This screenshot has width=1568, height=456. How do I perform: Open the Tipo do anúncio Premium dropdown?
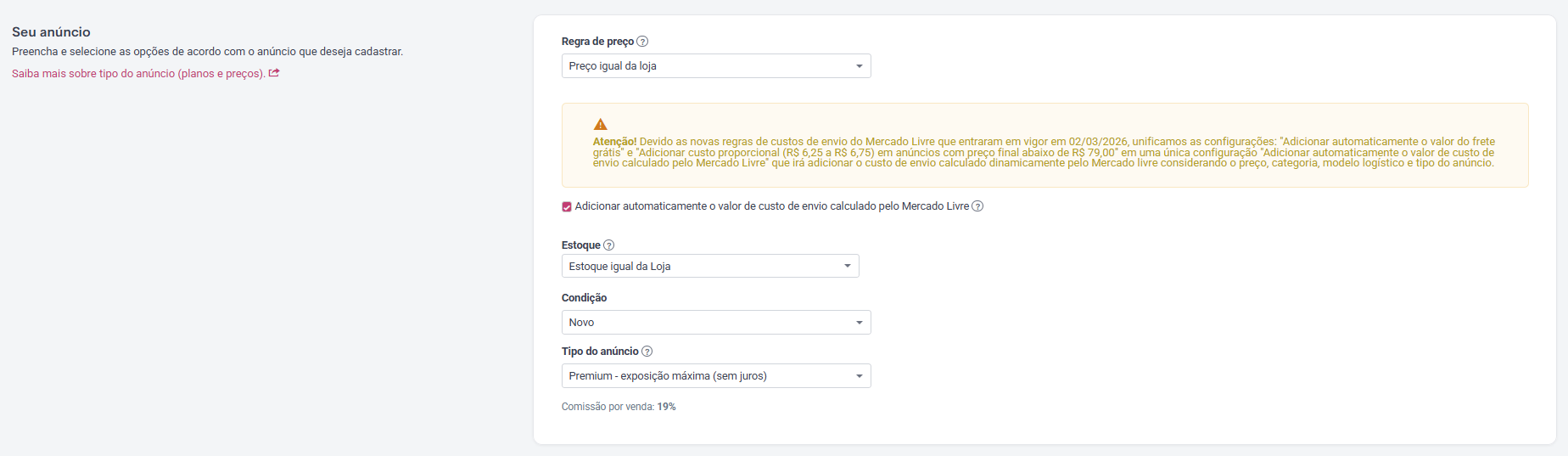point(716,376)
